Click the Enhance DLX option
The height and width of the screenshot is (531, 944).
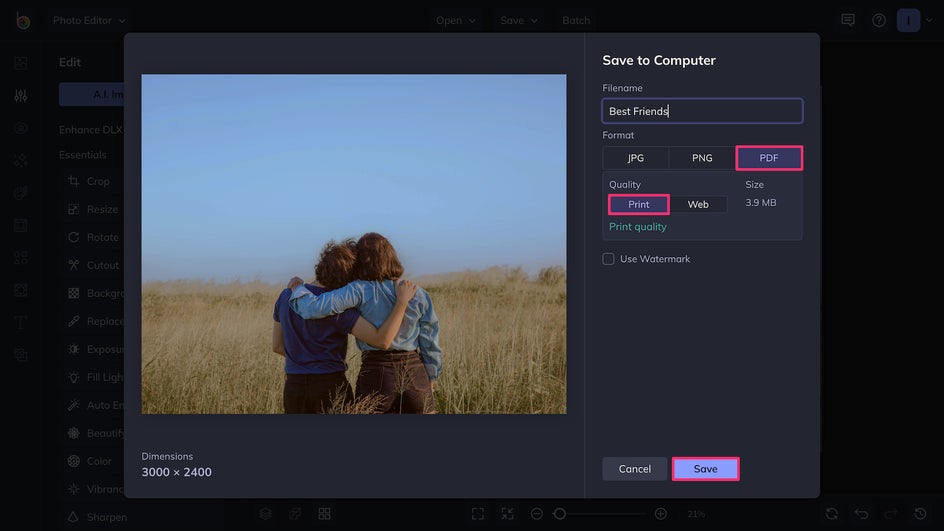91,129
